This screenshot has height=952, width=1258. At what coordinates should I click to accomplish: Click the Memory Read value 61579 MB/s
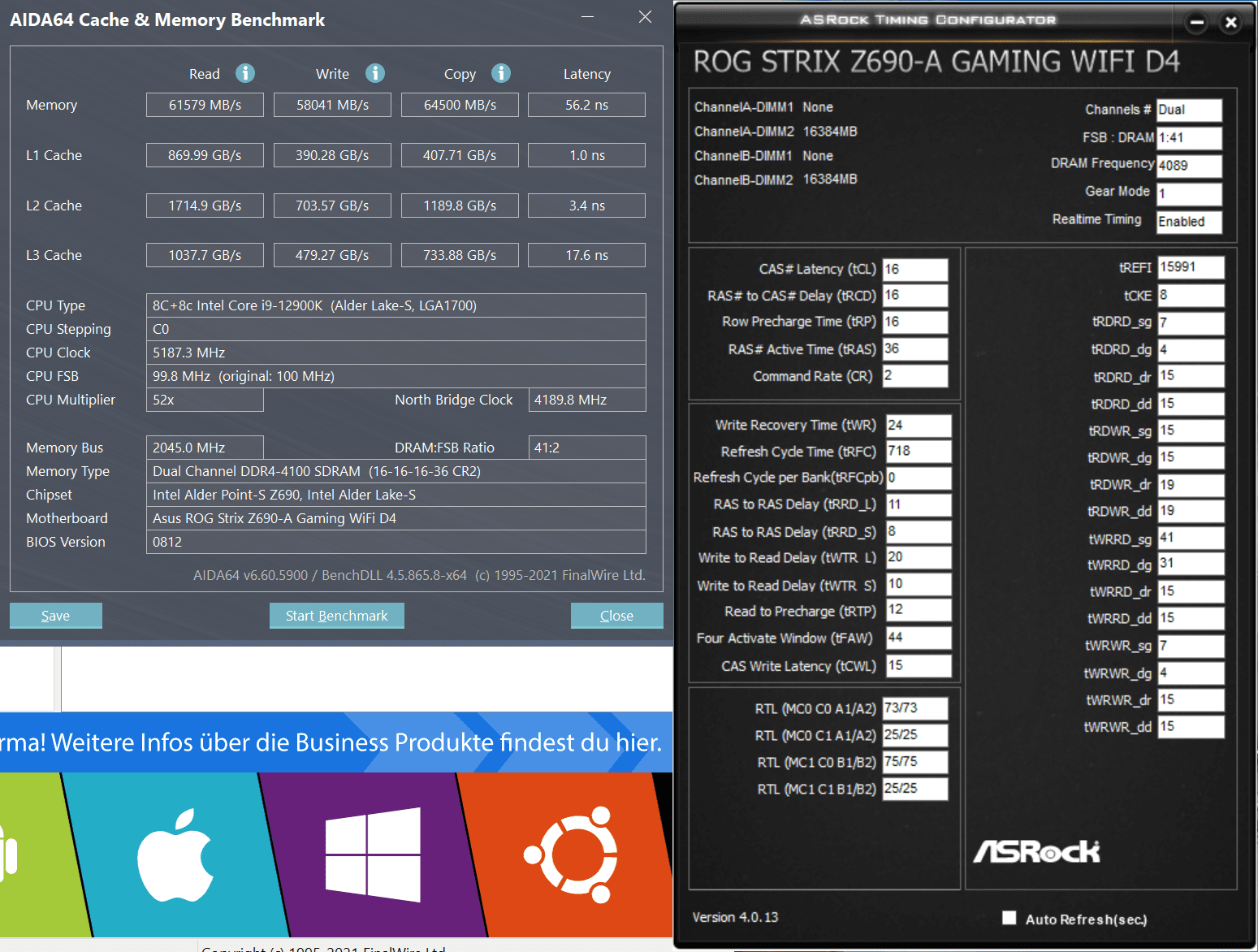(x=205, y=105)
